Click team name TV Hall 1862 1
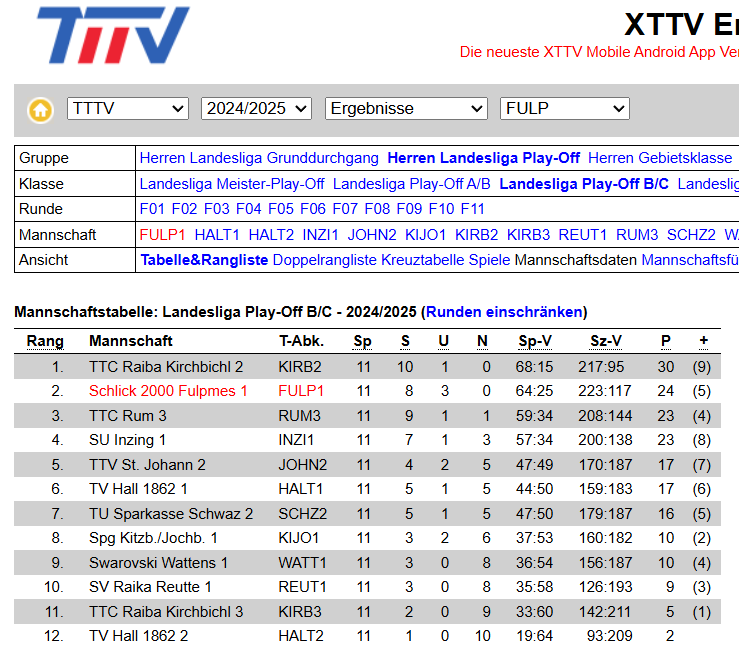This screenshot has width=739, height=670. pyautogui.click(x=138, y=489)
